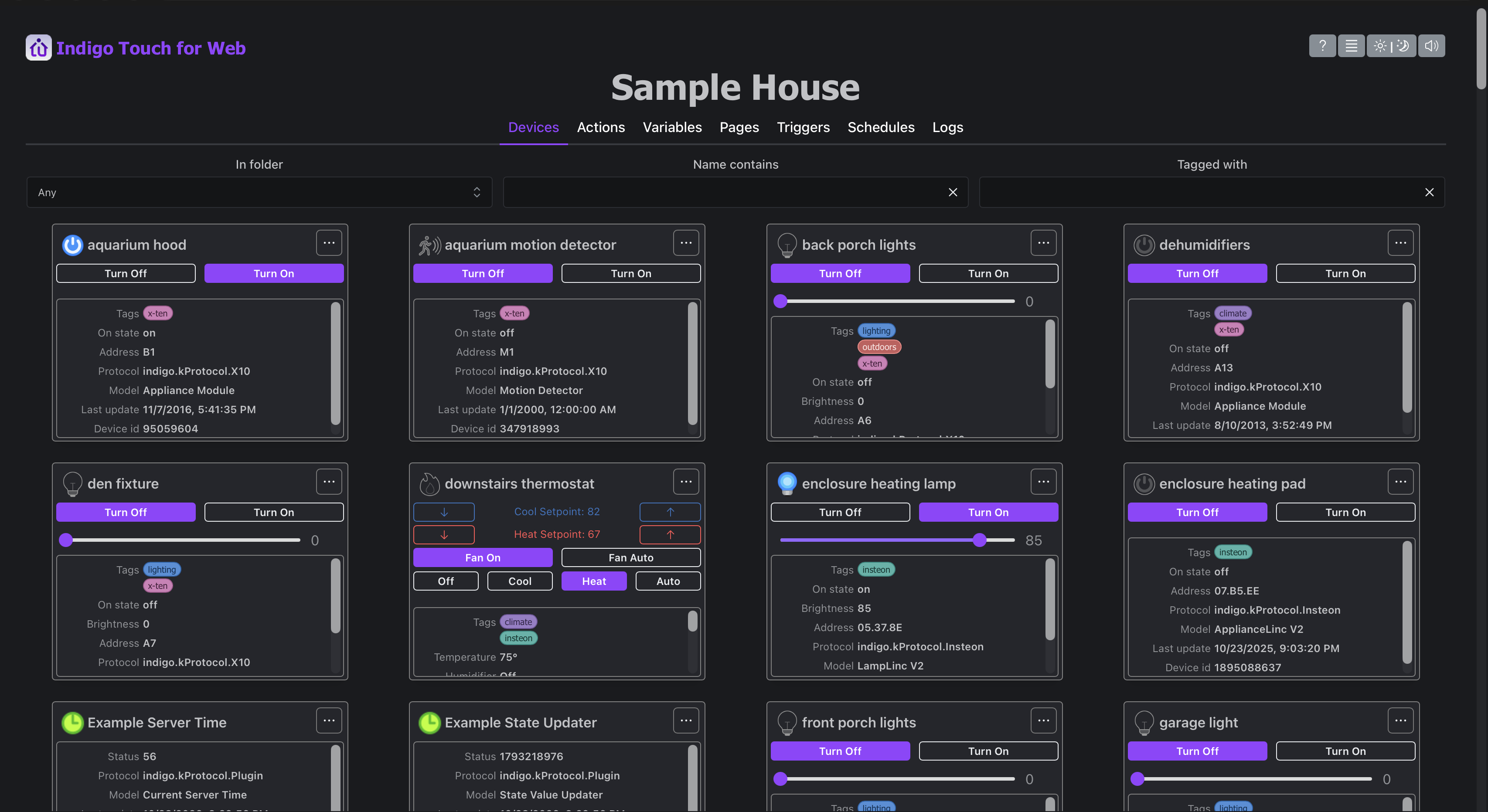Click the Indigo Touch house logo icon
Viewport: 1488px width, 812px height.
(x=38, y=48)
